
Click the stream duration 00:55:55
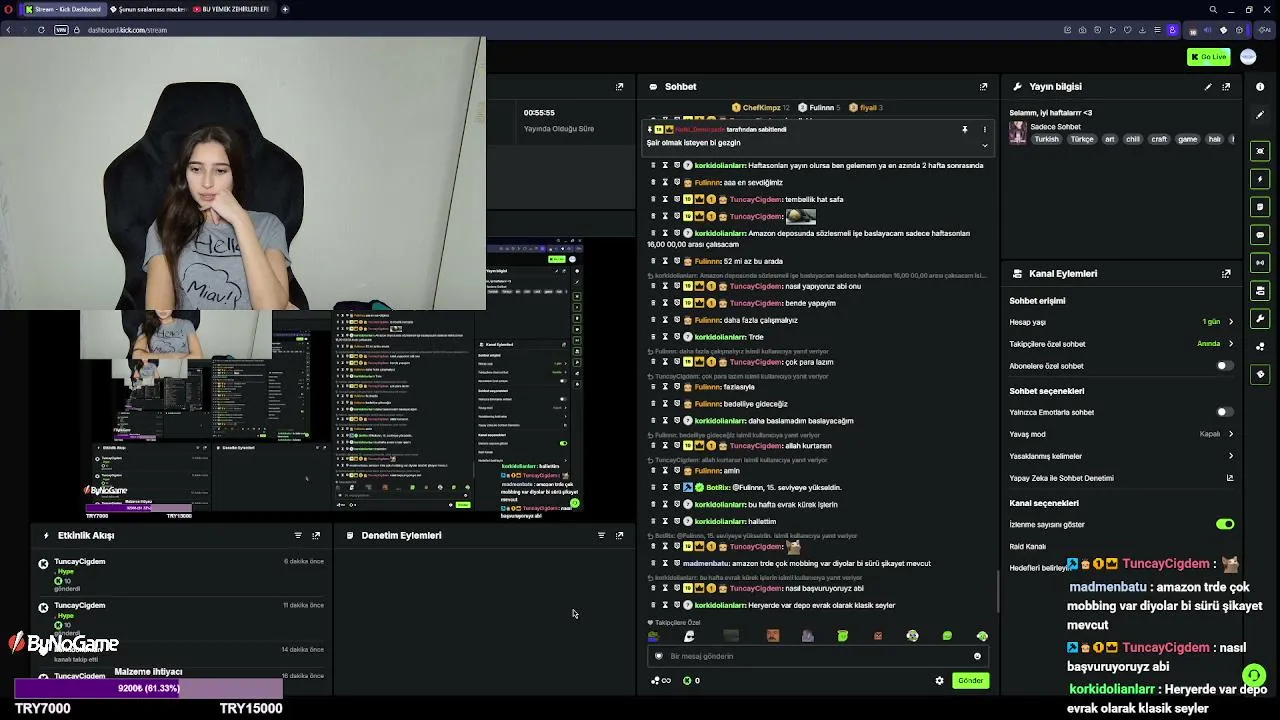[x=539, y=113]
